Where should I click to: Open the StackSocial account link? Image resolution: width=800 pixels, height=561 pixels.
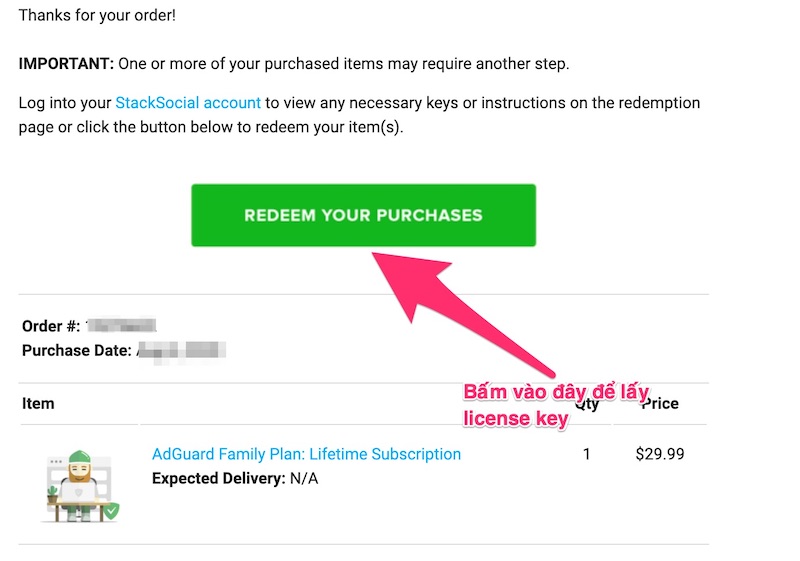(188, 103)
